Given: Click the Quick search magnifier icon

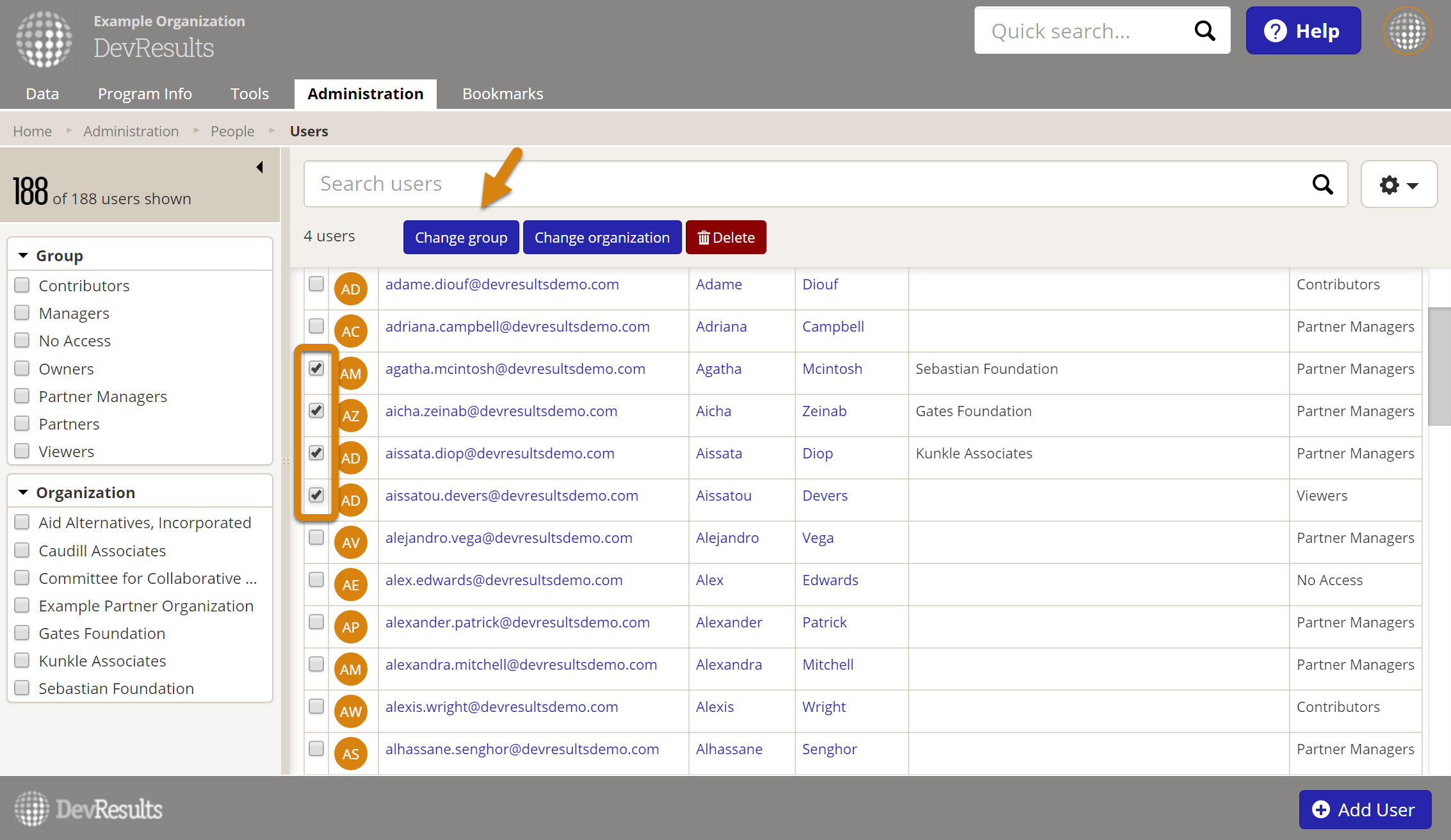Looking at the screenshot, I should pyautogui.click(x=1204, y=31).
